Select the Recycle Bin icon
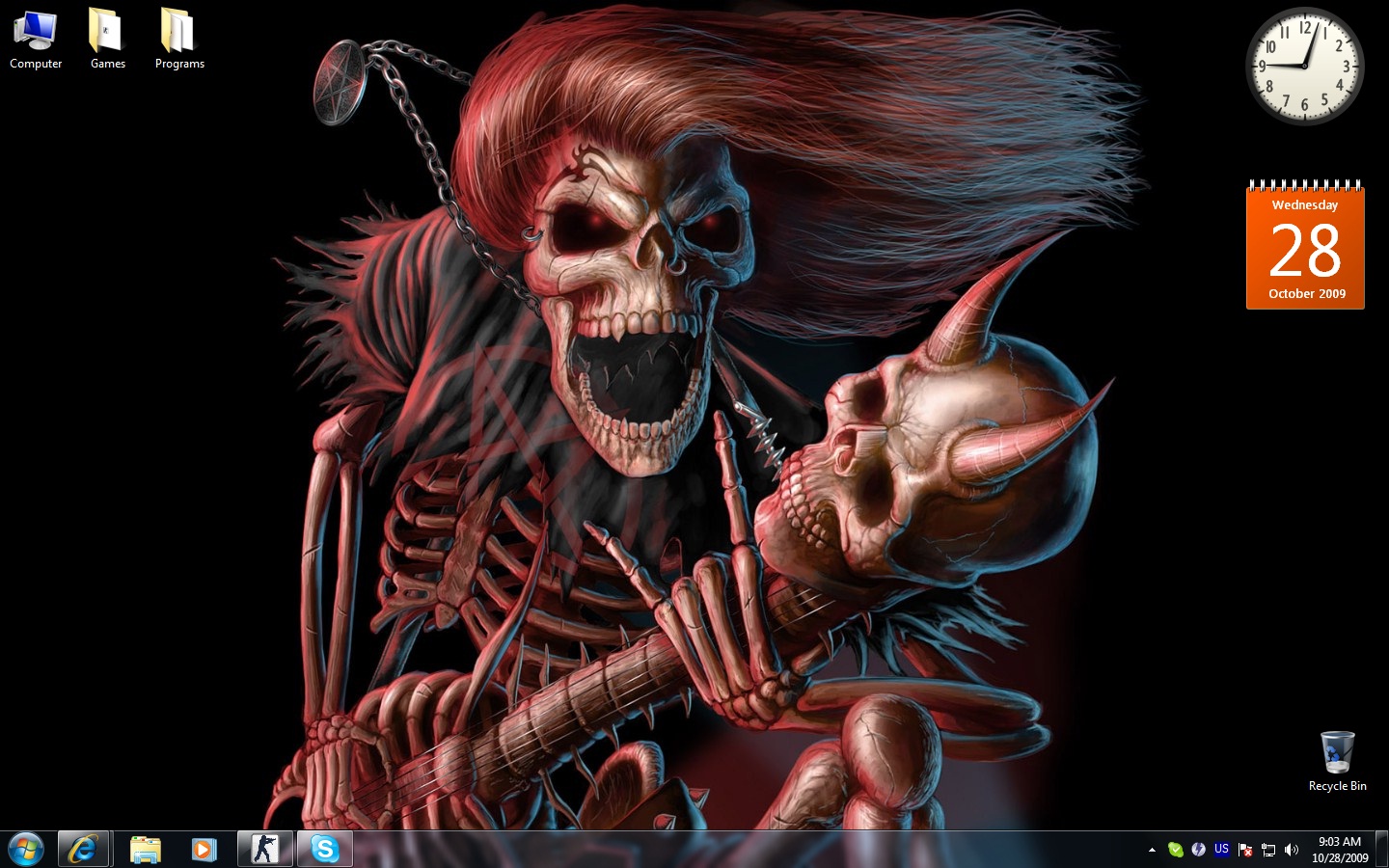This screenshot has height=868, width=1389. tap(1337, 762)
